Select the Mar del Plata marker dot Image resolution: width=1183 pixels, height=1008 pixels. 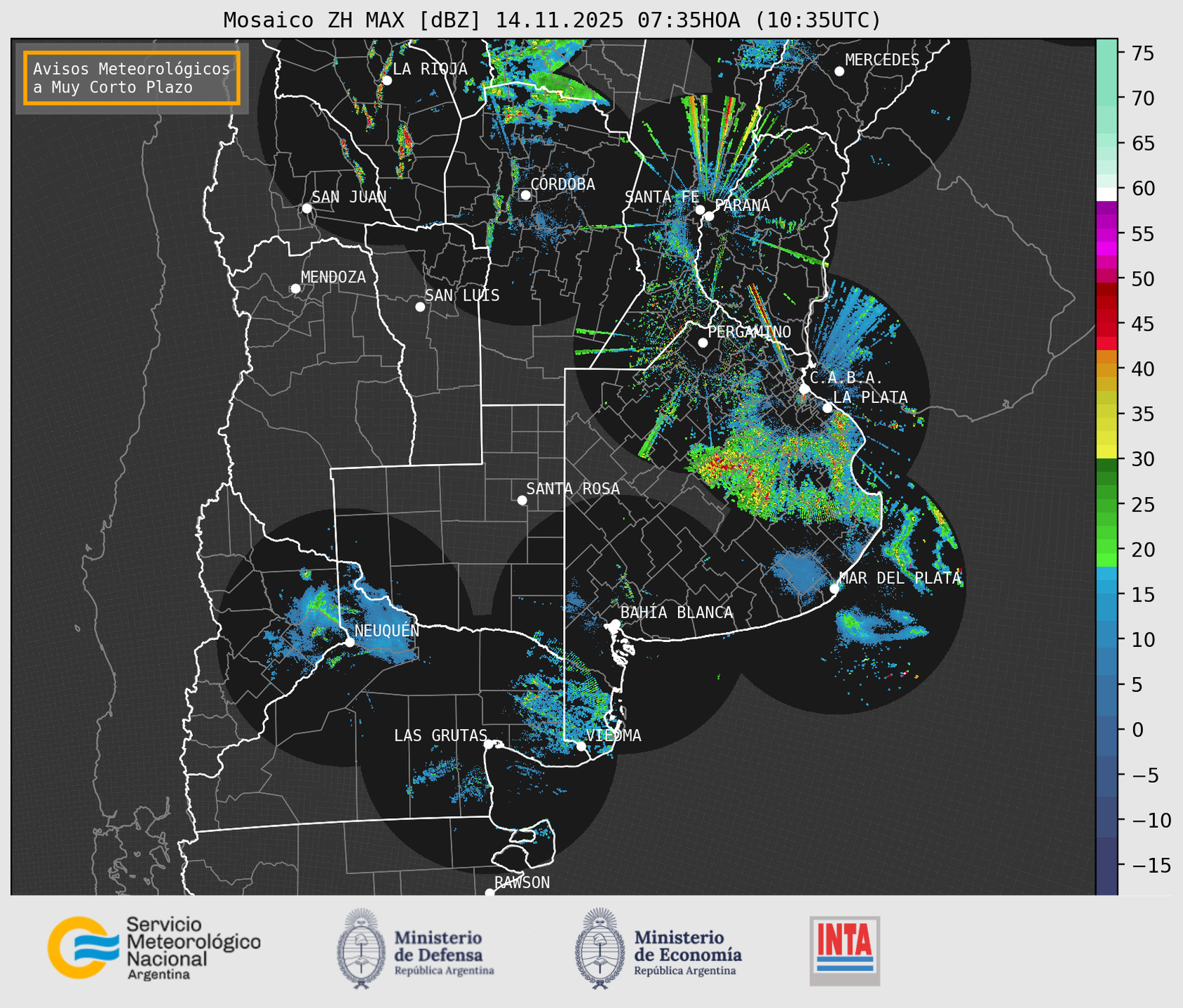click(834, 588)
